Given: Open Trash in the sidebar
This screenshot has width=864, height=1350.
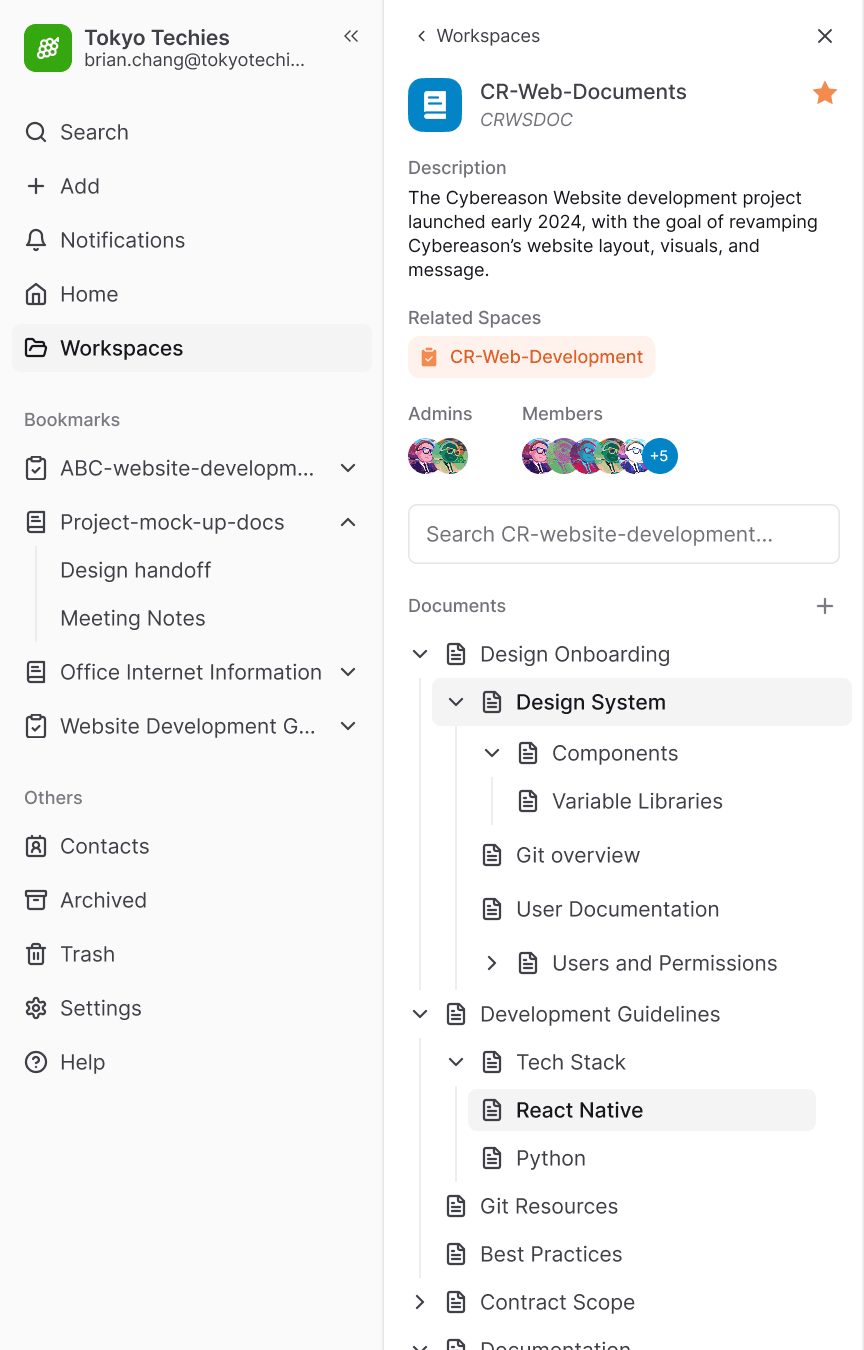Looking at the screenshot, I should point(87,954).
